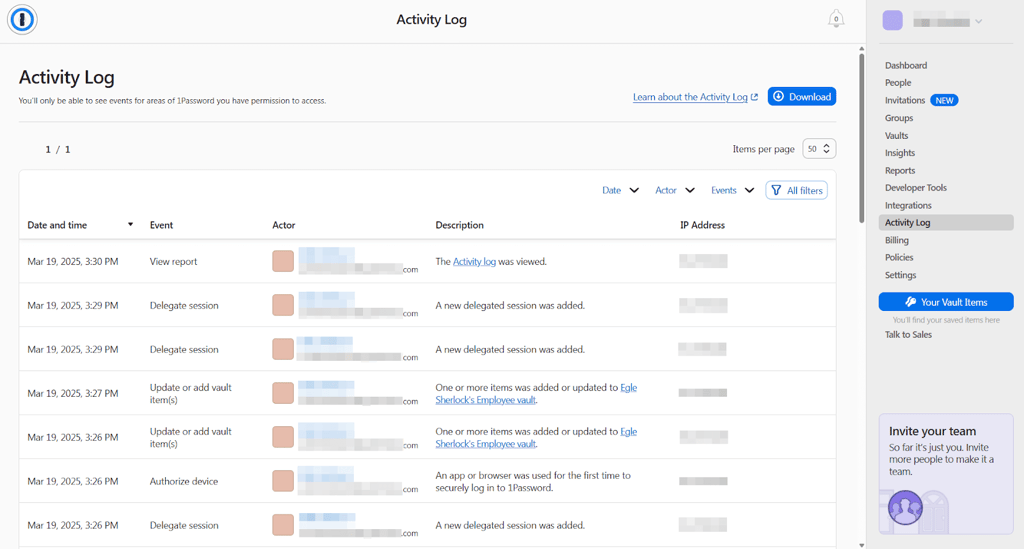1024x549 pixels.
Task: Click the actor avatar in View report row
Action: 283,261
